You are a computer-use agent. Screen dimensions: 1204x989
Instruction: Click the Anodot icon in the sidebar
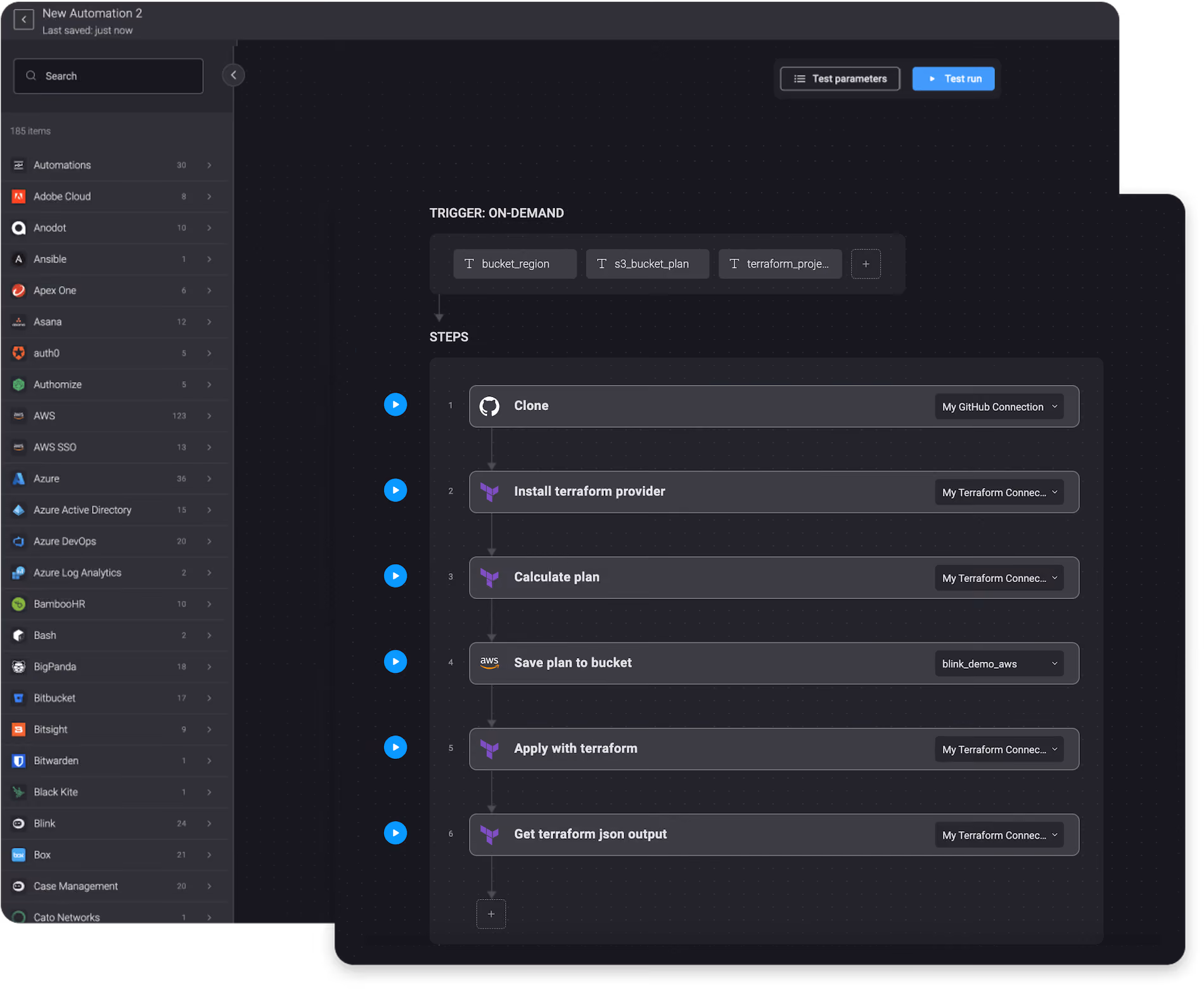19,228
